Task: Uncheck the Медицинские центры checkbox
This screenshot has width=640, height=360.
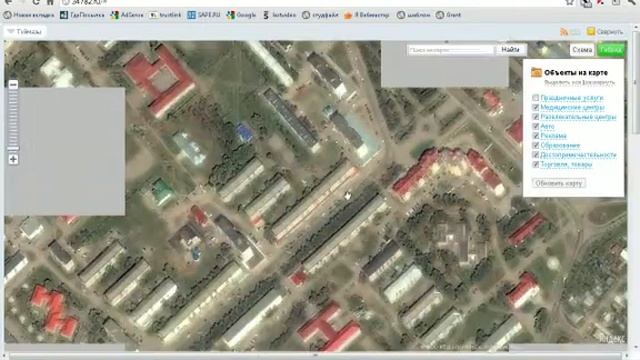Action: 536,107
